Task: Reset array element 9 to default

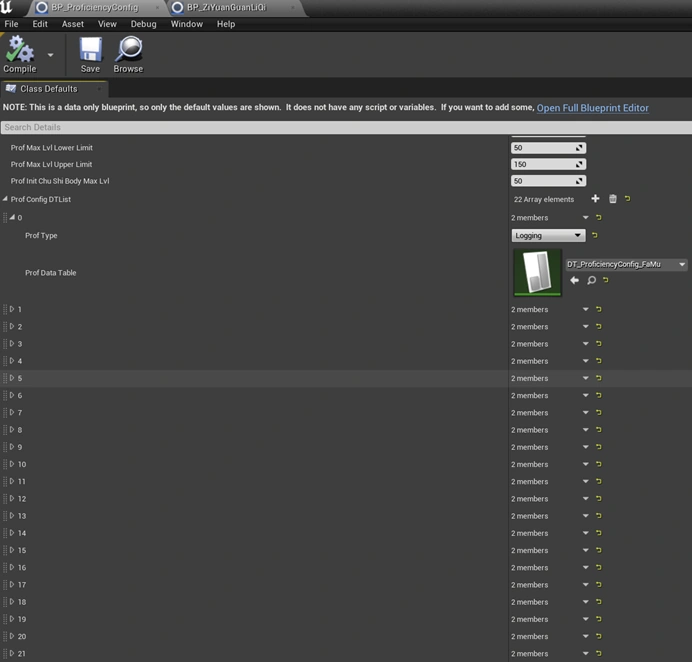Action: pos(598,447)
